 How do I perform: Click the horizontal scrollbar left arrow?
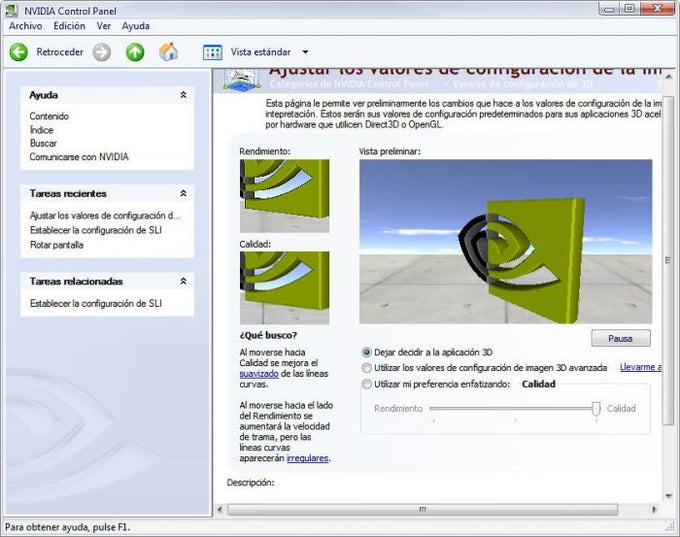(220, 509)
